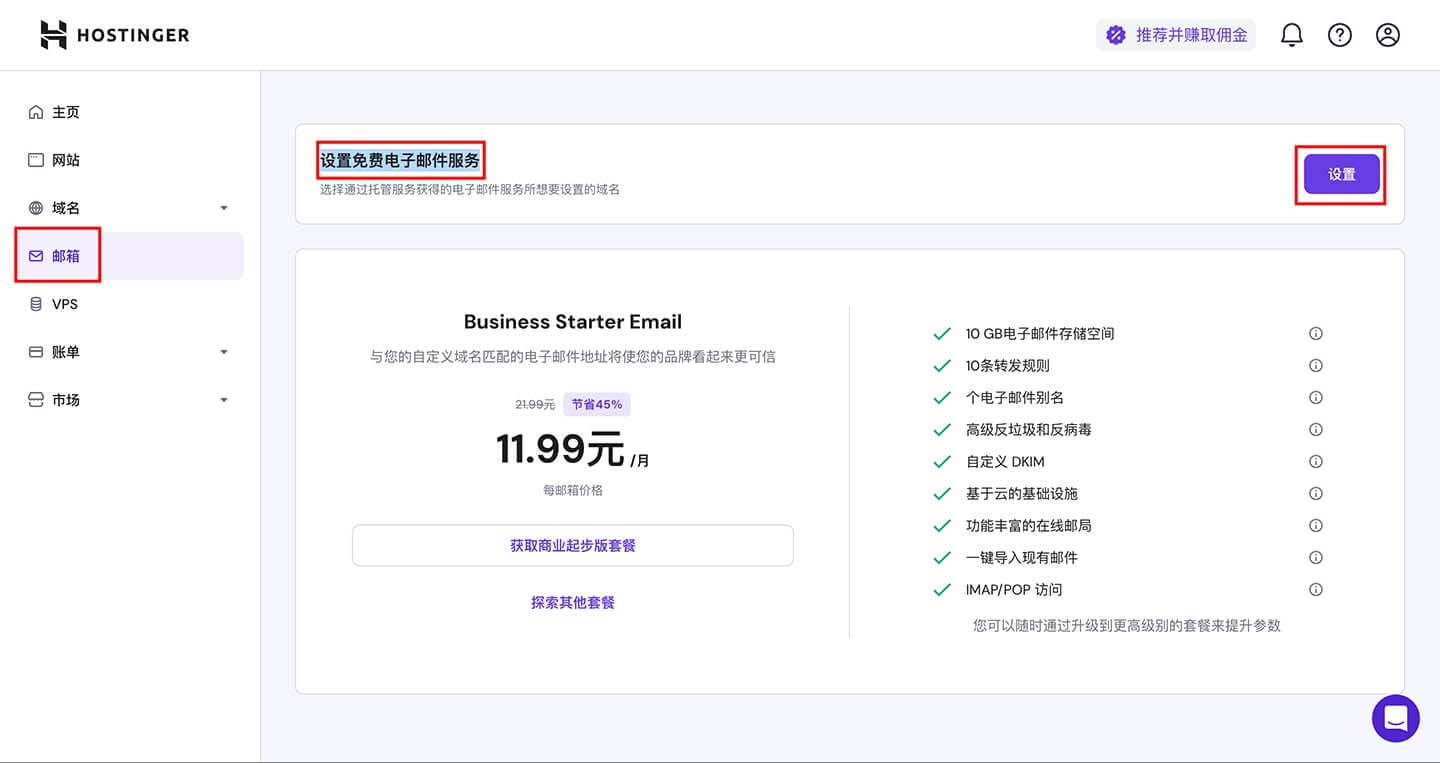Show info for 10 GB电子邮件存储空间
Screen dimensions: 1440x763
pyautogui.click(x=1316, y=334)
